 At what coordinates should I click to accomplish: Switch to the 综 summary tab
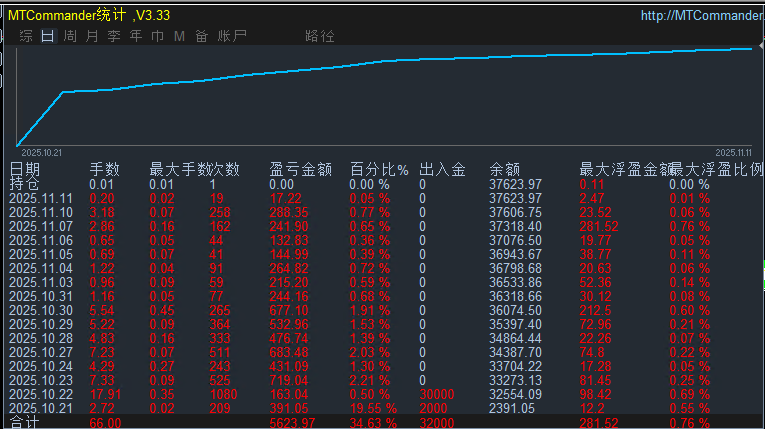26,36
